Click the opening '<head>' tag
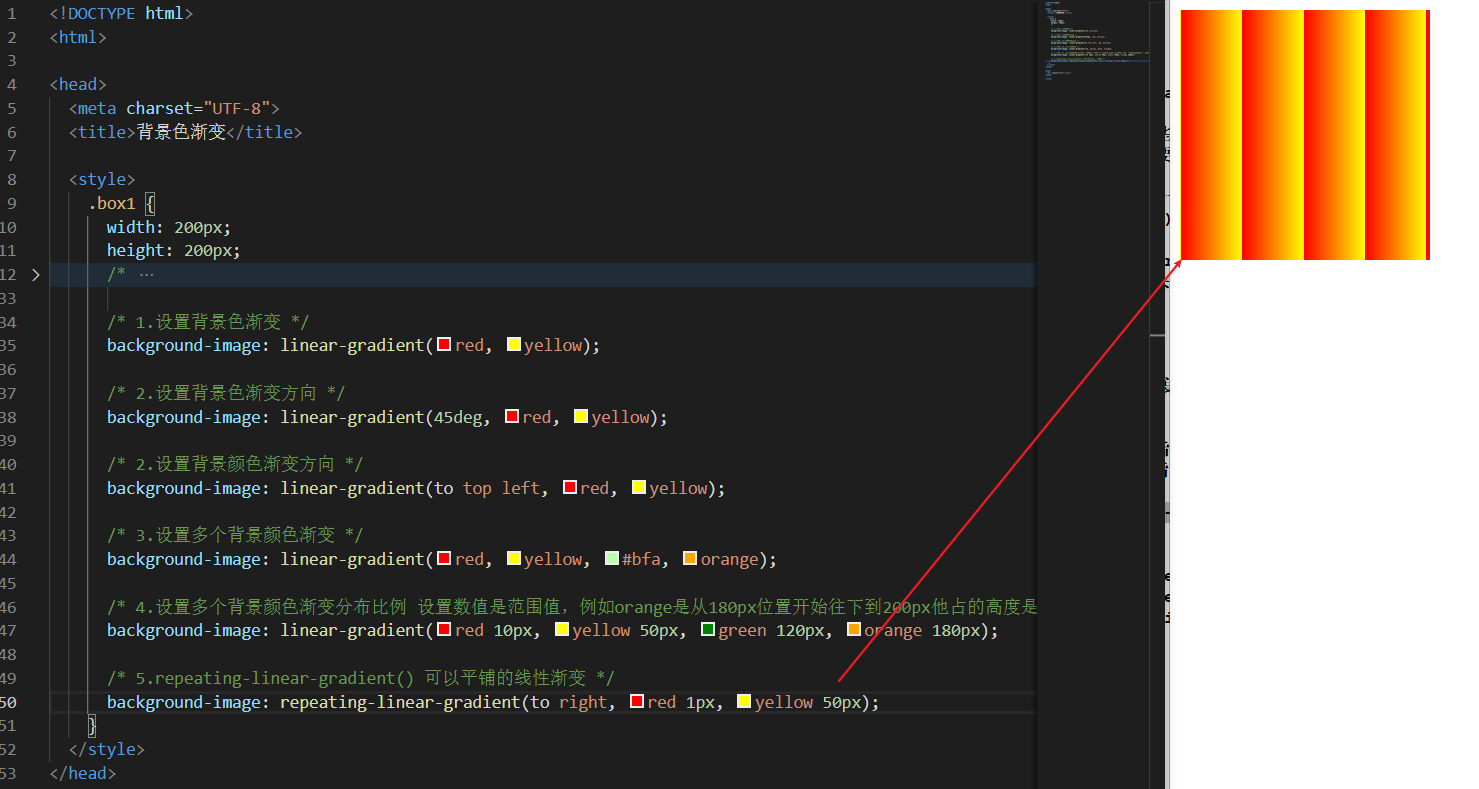This screenshot has width=1479, height=789. [x=78, y=84]
